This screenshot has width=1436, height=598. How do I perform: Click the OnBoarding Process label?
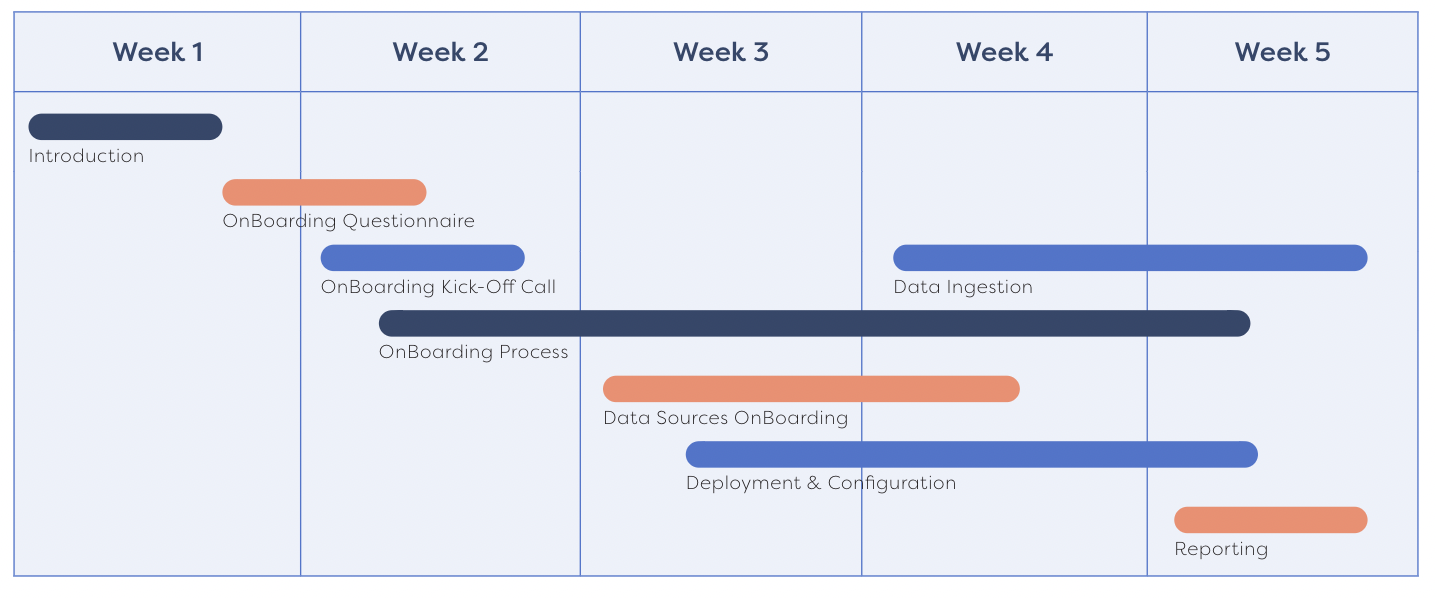(x=473, y=352)
